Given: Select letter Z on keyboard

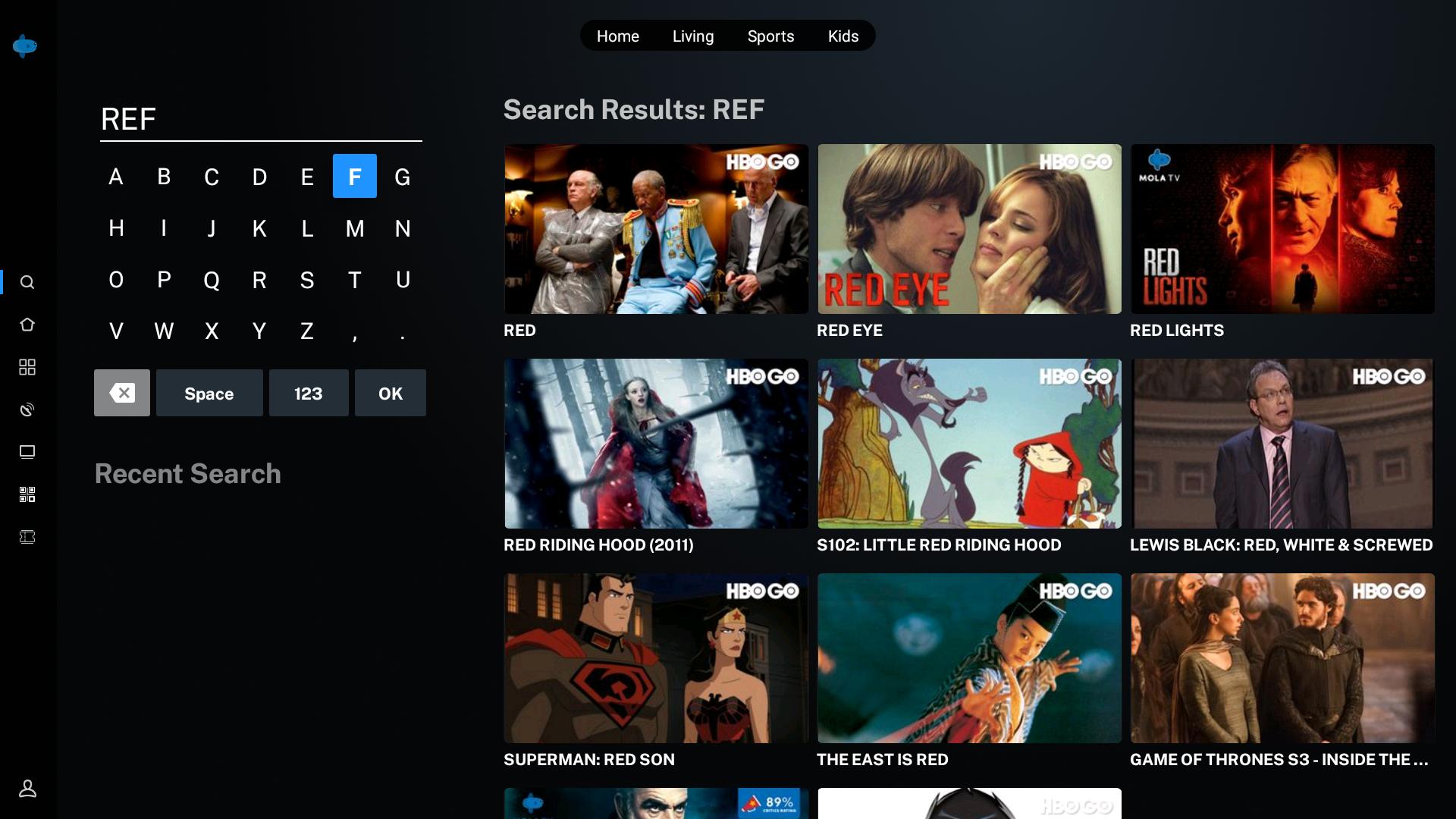Looking at the screenshot, I should [307, 331].
